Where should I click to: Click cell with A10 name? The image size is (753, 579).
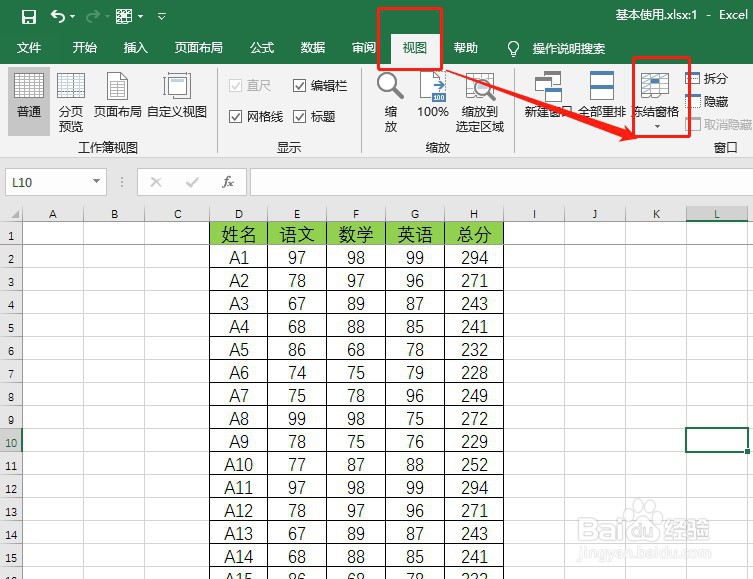[x=239, y=464]
